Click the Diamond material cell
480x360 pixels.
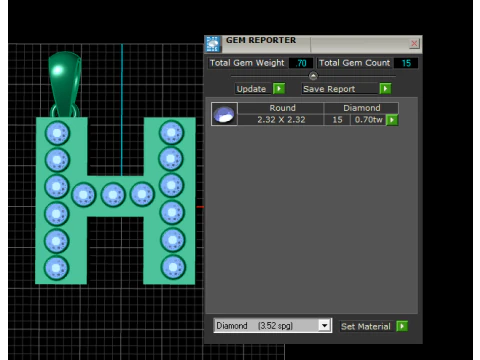click(362, 108)
